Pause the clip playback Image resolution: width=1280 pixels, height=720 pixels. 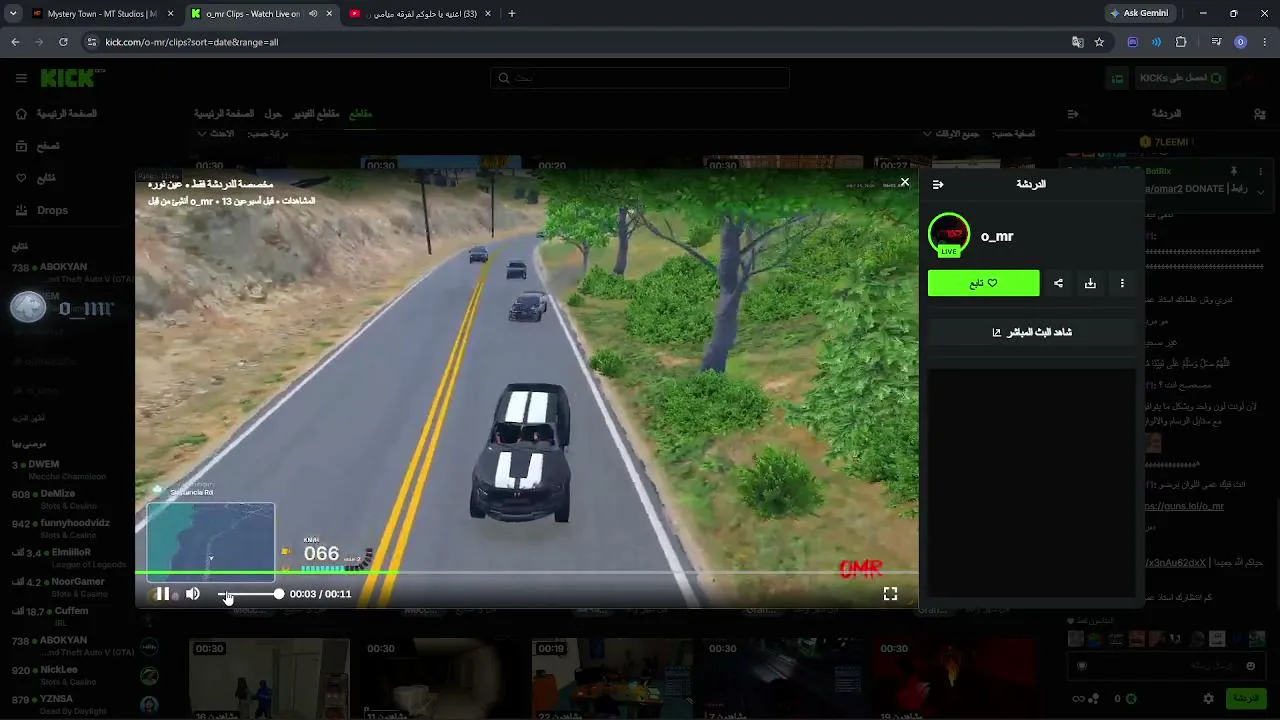[163, 594]
